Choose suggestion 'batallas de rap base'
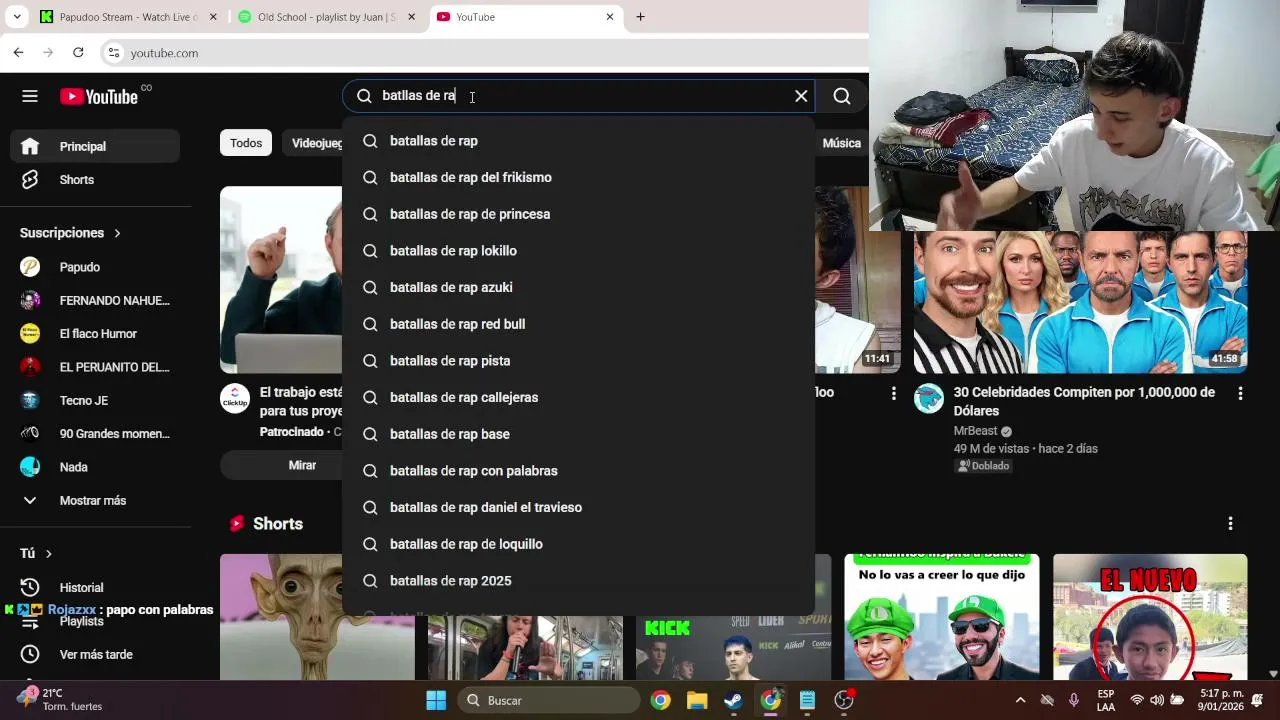Image resolution: width=1280 pixels, height=720 pixels. click(578, 434)
